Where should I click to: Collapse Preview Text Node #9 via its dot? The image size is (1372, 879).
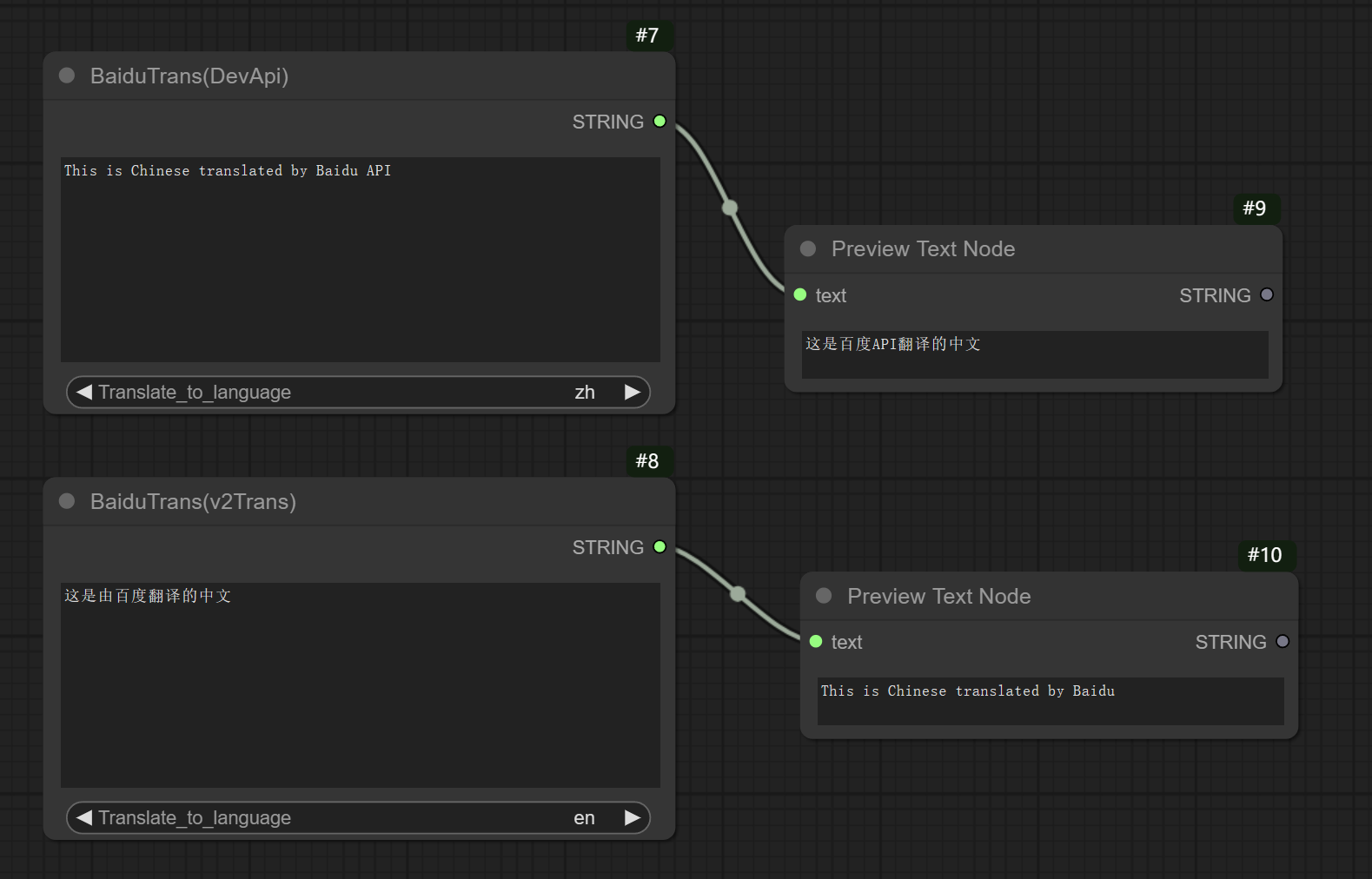[x=808, y=248]
